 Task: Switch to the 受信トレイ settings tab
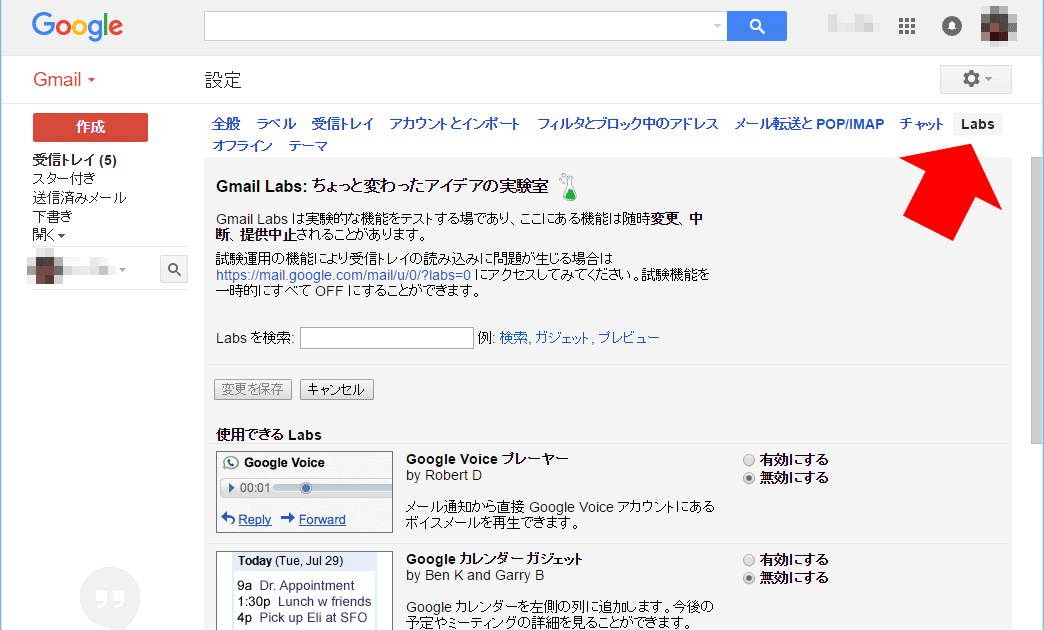tap(342, 124)
